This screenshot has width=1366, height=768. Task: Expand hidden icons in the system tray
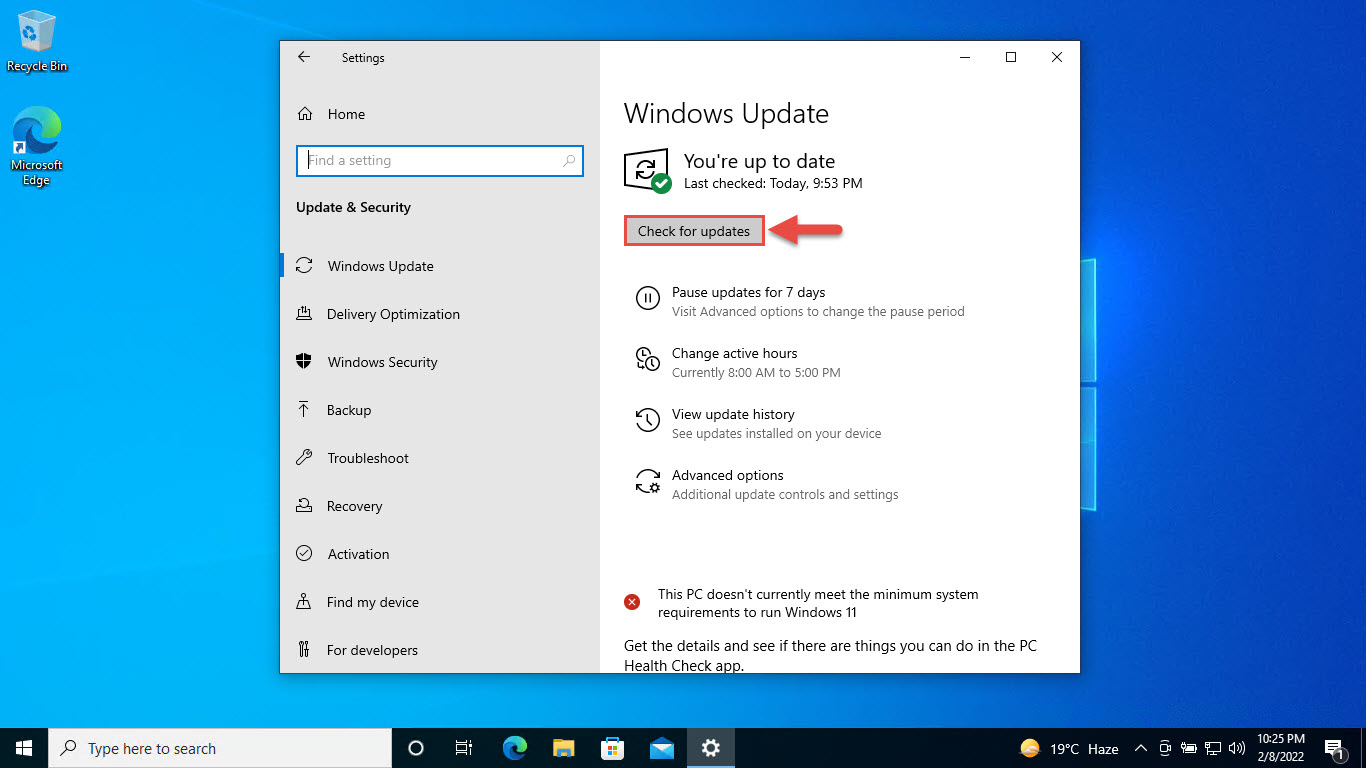click(x=1140, y=747)
